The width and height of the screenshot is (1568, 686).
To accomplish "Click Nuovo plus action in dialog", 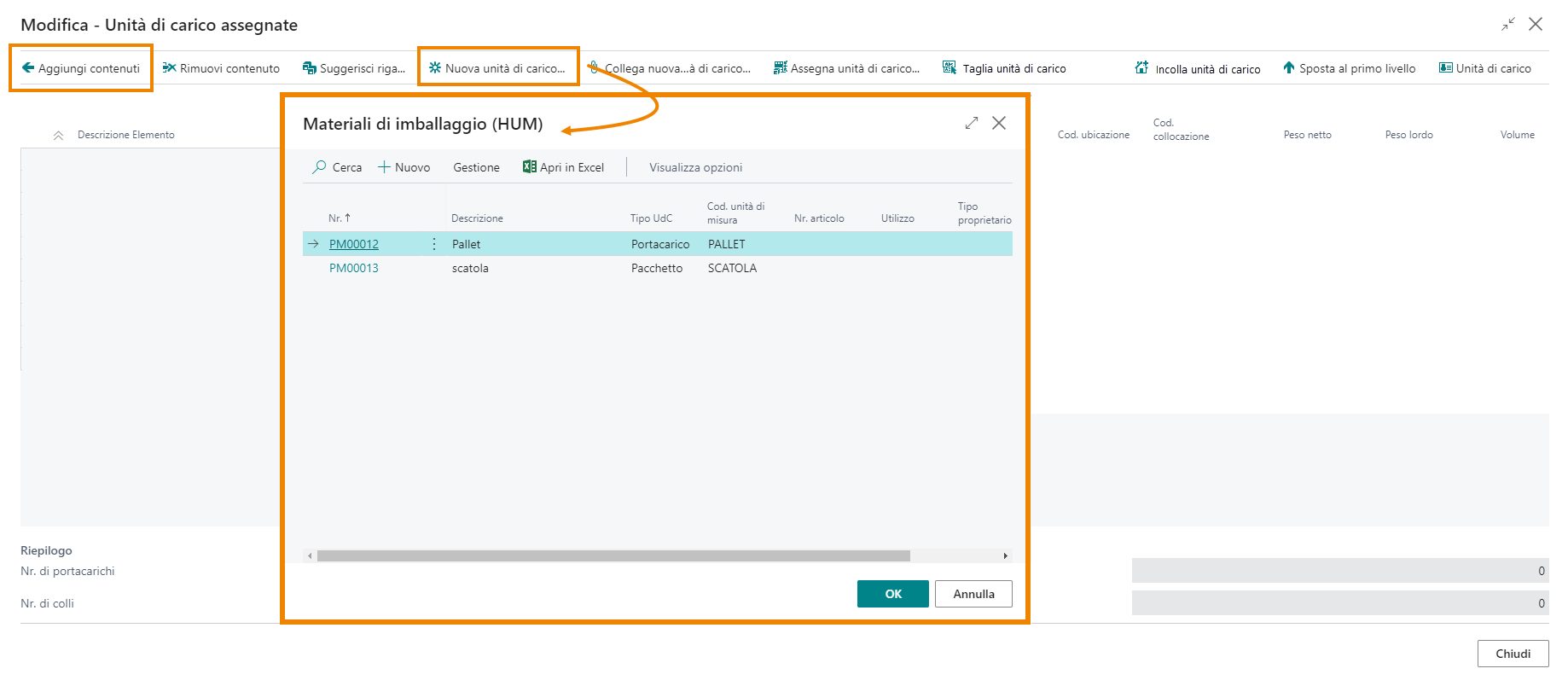I will [404, 167].
